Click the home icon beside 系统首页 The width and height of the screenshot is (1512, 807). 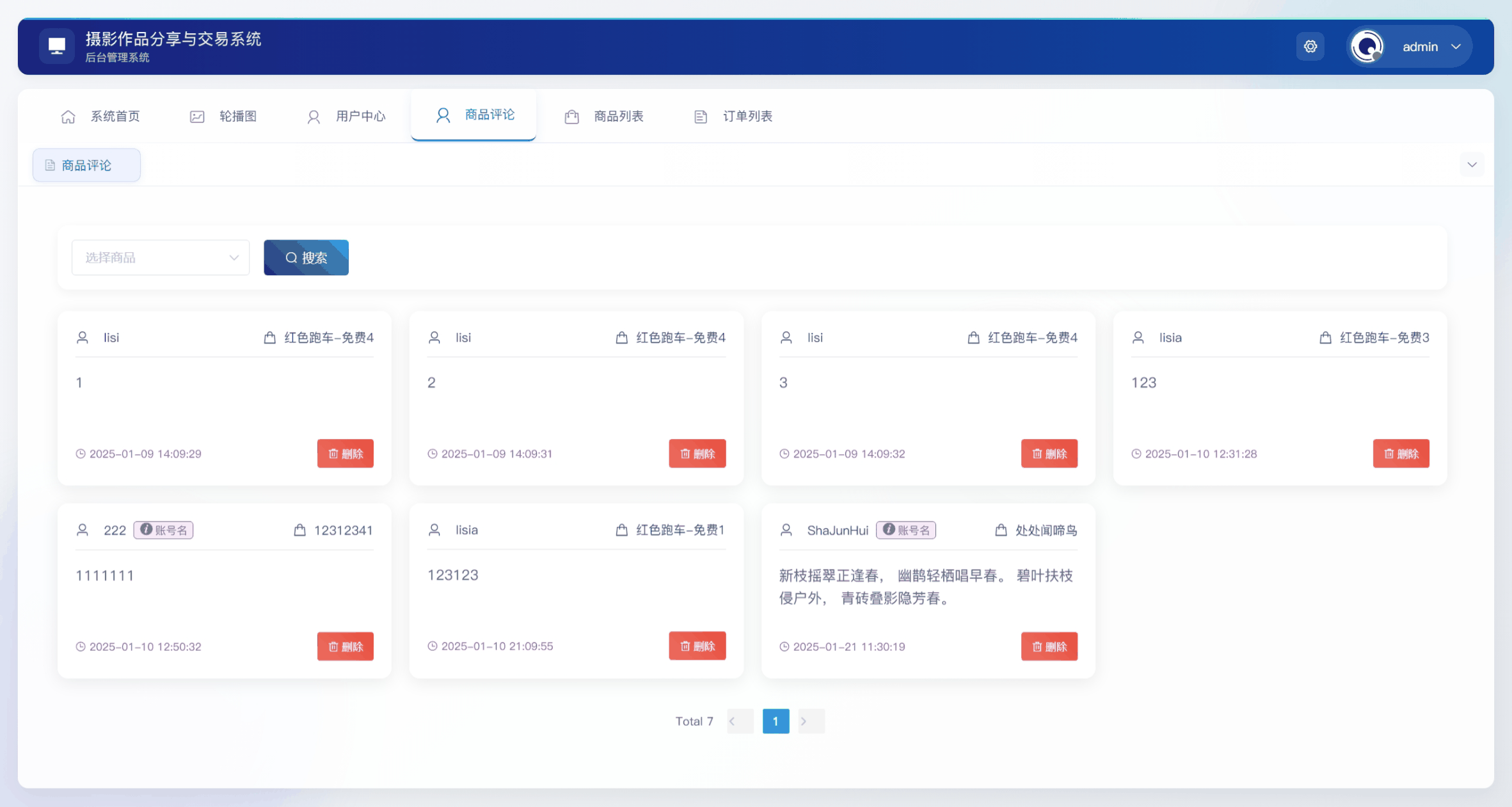[68, 116]
